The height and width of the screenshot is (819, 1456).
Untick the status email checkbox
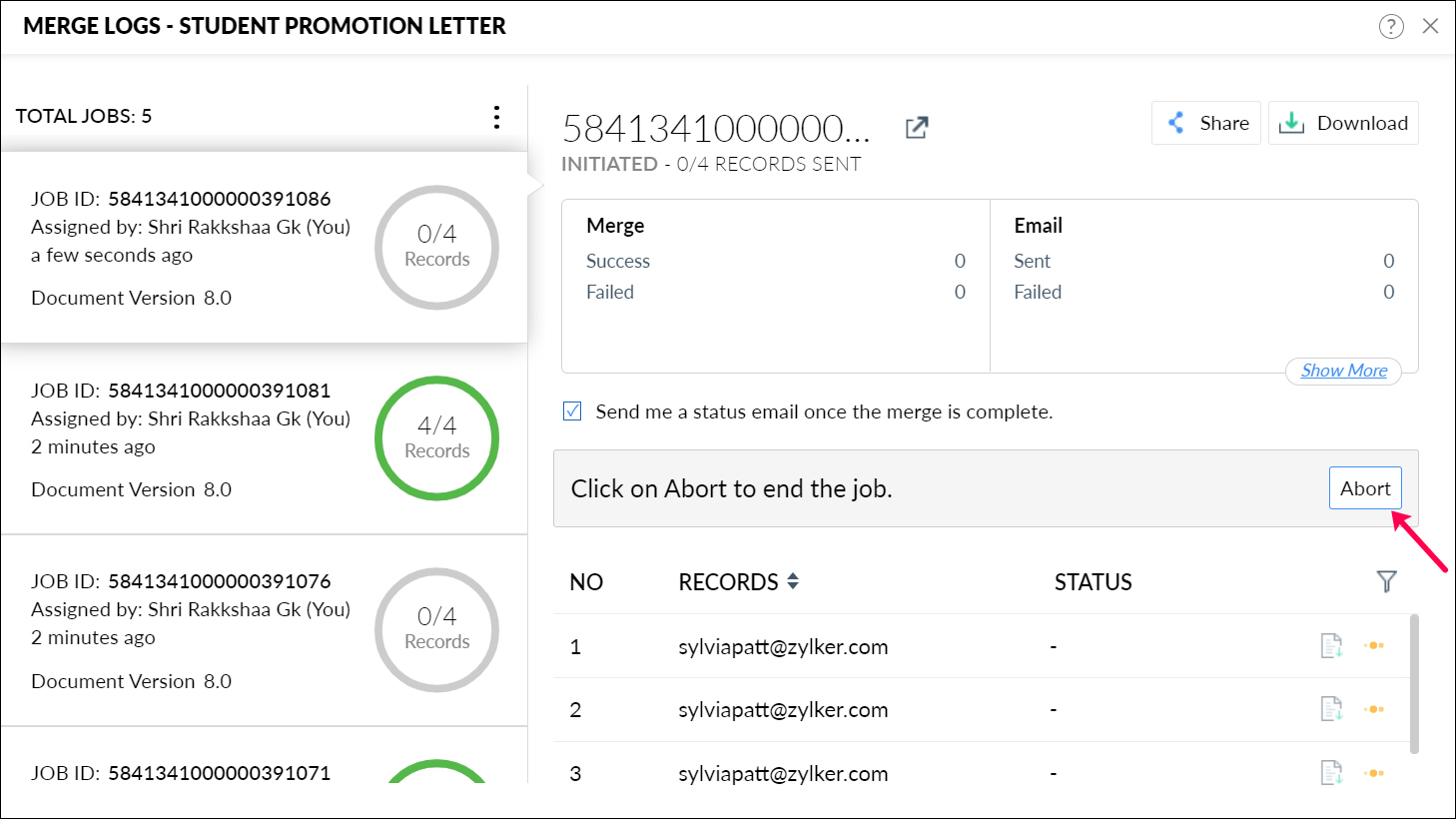(572, 410)
